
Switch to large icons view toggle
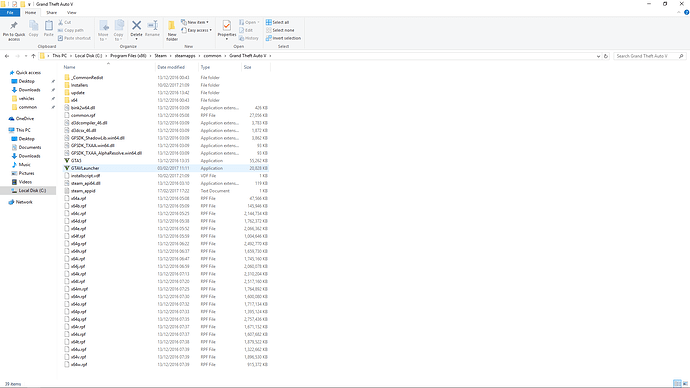(x=685, y=384)
